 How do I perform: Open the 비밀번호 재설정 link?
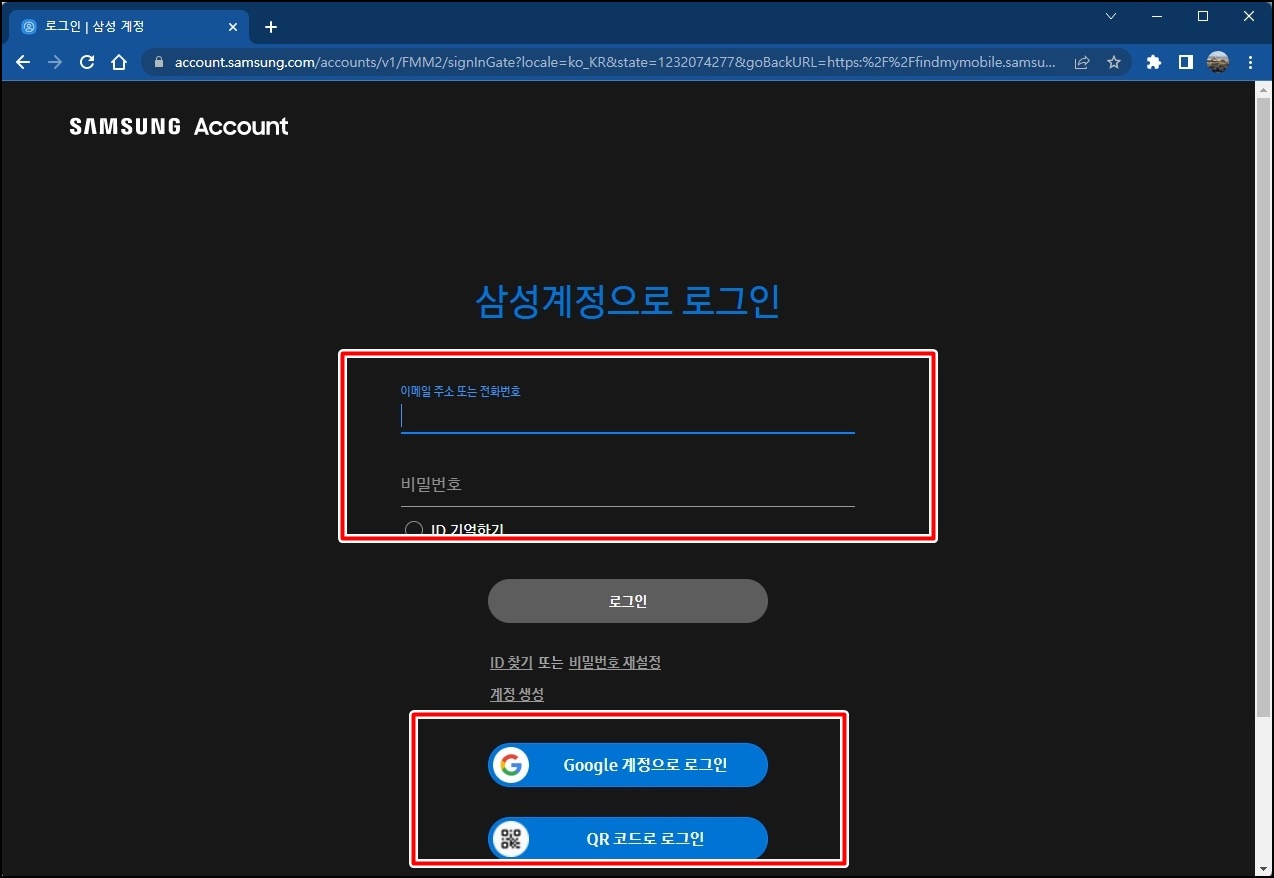click(614, 662)
